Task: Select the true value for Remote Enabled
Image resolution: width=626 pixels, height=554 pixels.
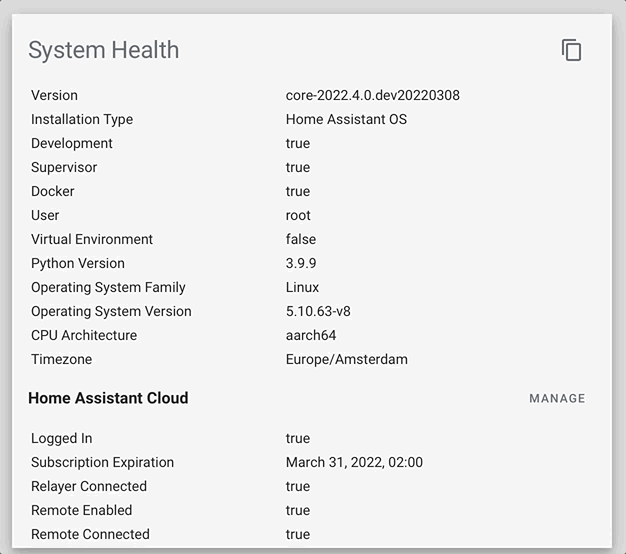Action: tap(298, 510)
